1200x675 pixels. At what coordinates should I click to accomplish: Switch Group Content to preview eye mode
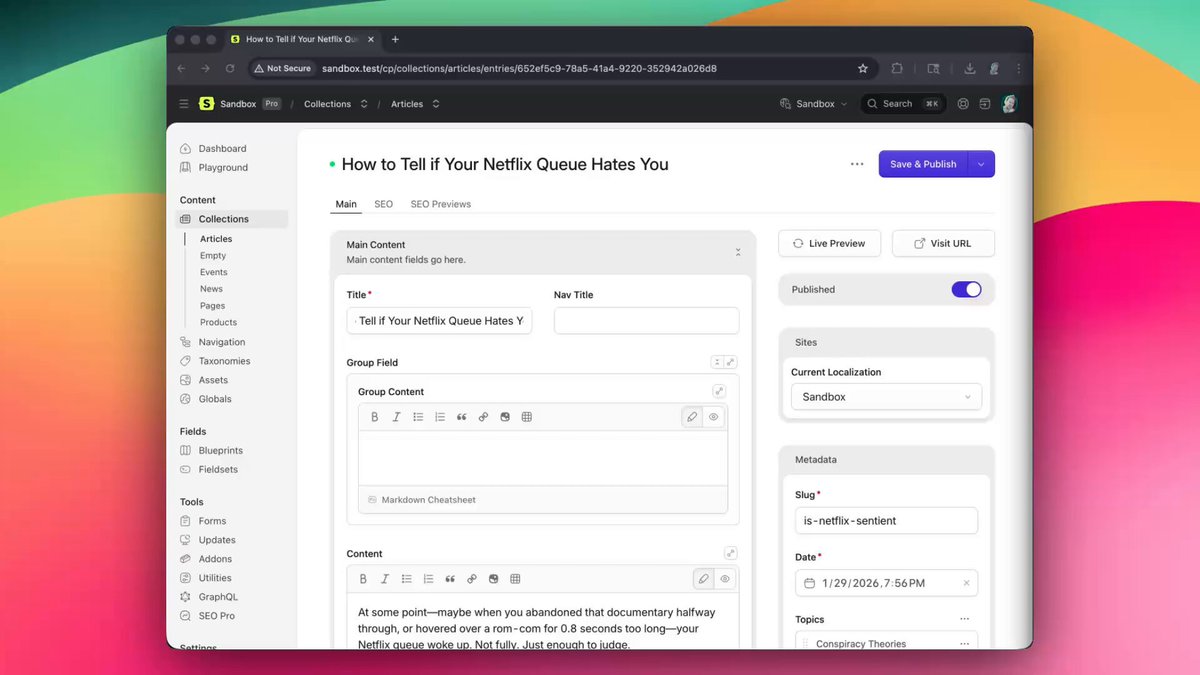(714, 417)
